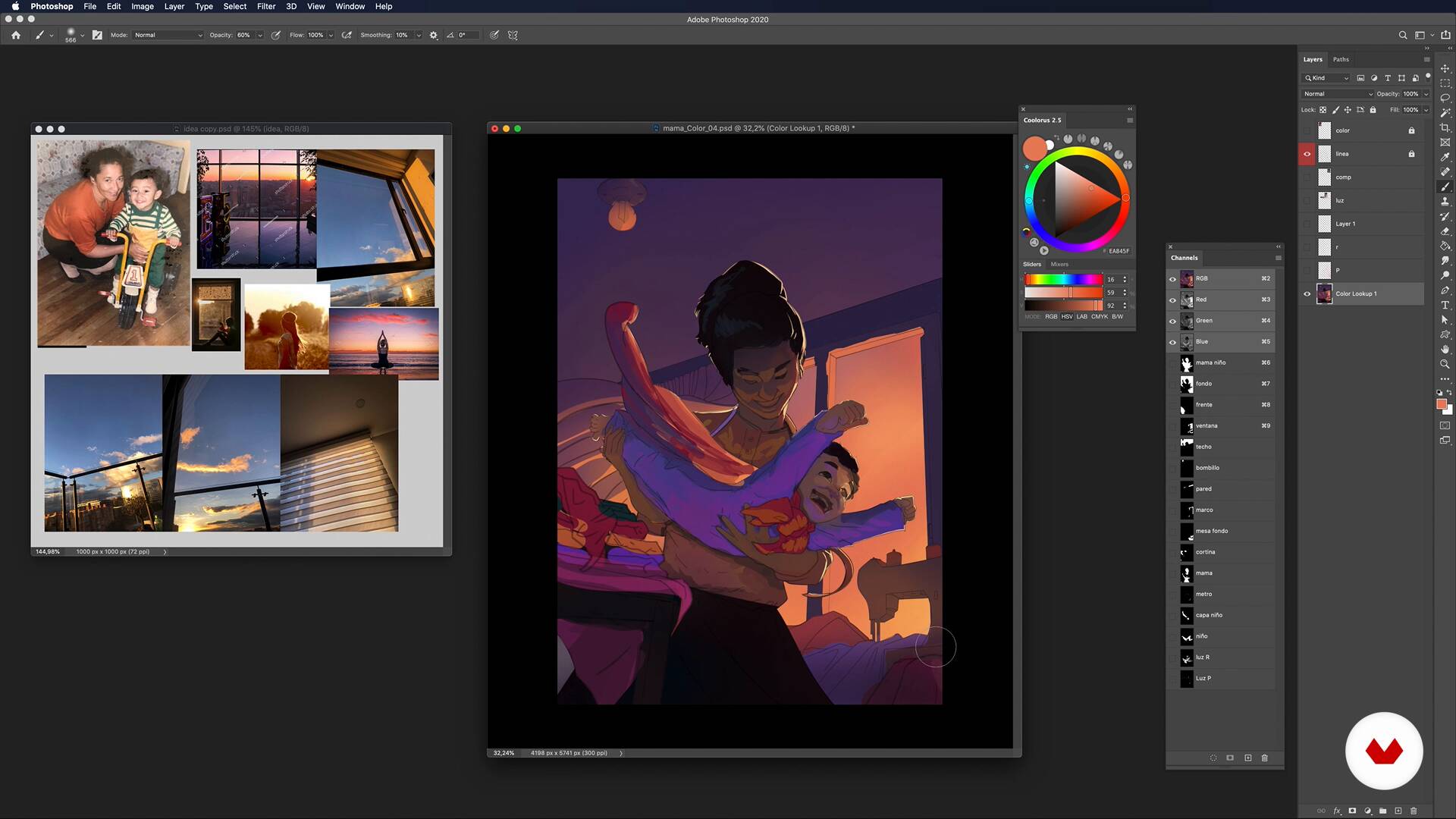This screenshot has width=1456, height=819.
Task: Select the Pen tool
Action: point(1445,290)
